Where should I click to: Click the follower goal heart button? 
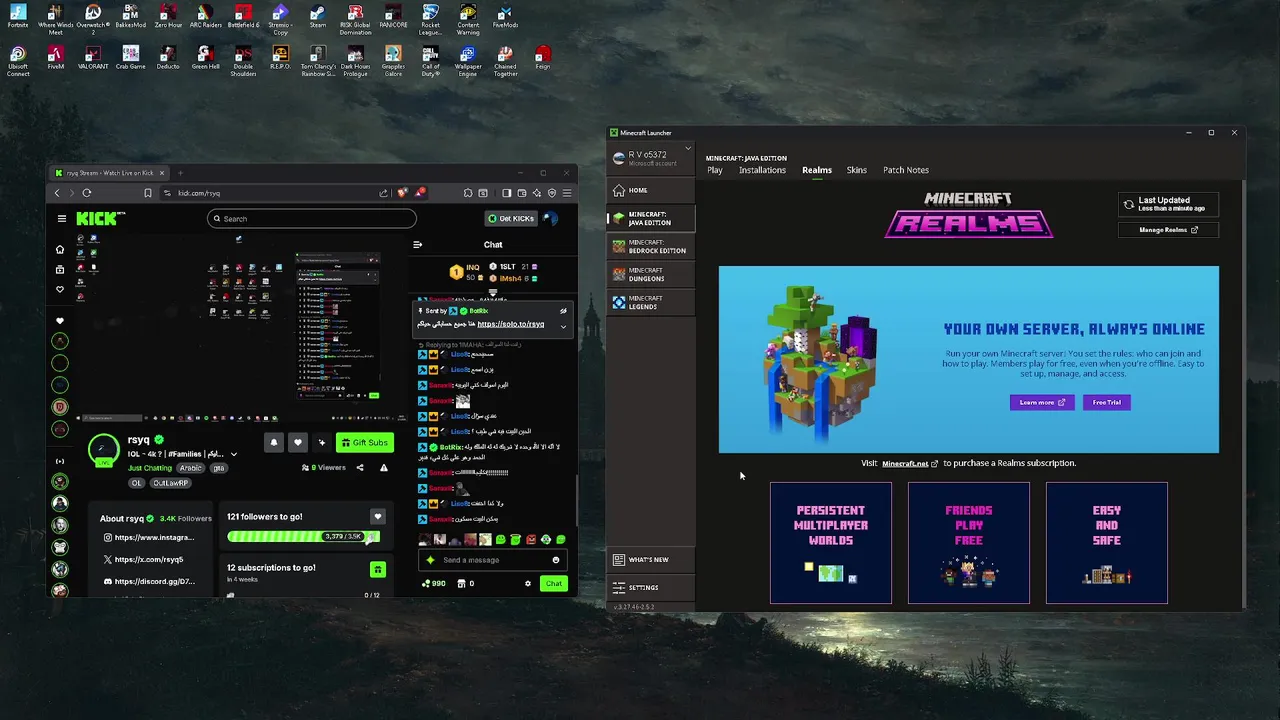pyautogui.click(x=377, y=517)
